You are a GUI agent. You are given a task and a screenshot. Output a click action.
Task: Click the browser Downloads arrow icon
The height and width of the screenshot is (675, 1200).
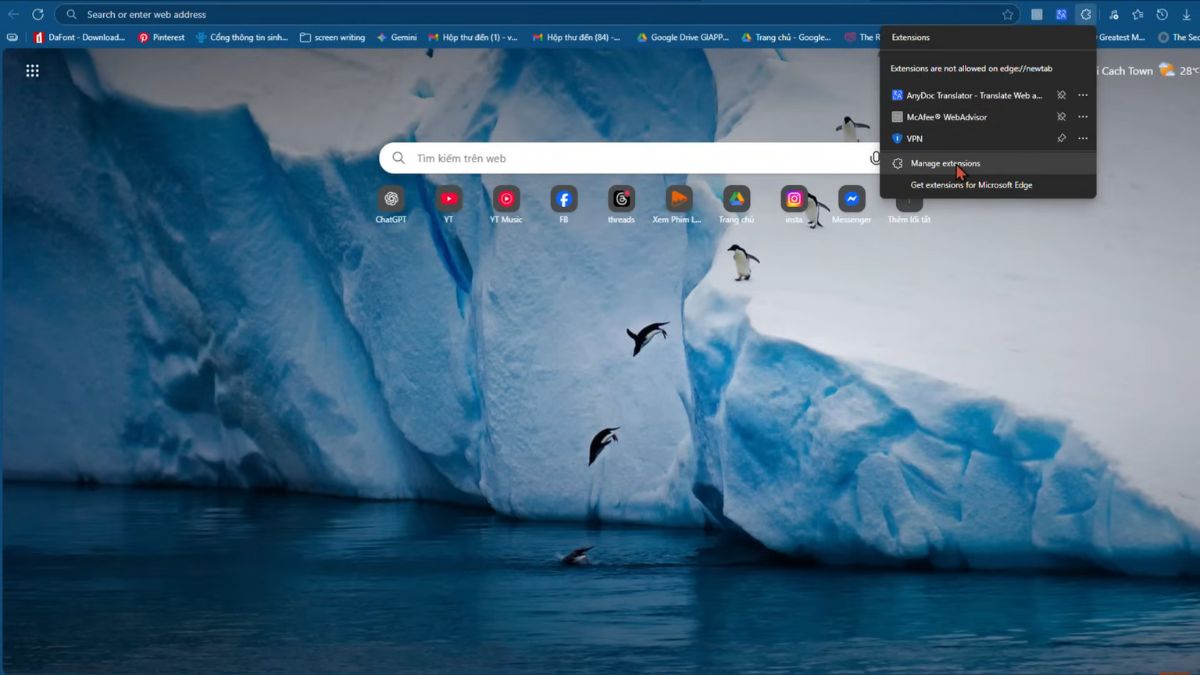coord(1186,14)
